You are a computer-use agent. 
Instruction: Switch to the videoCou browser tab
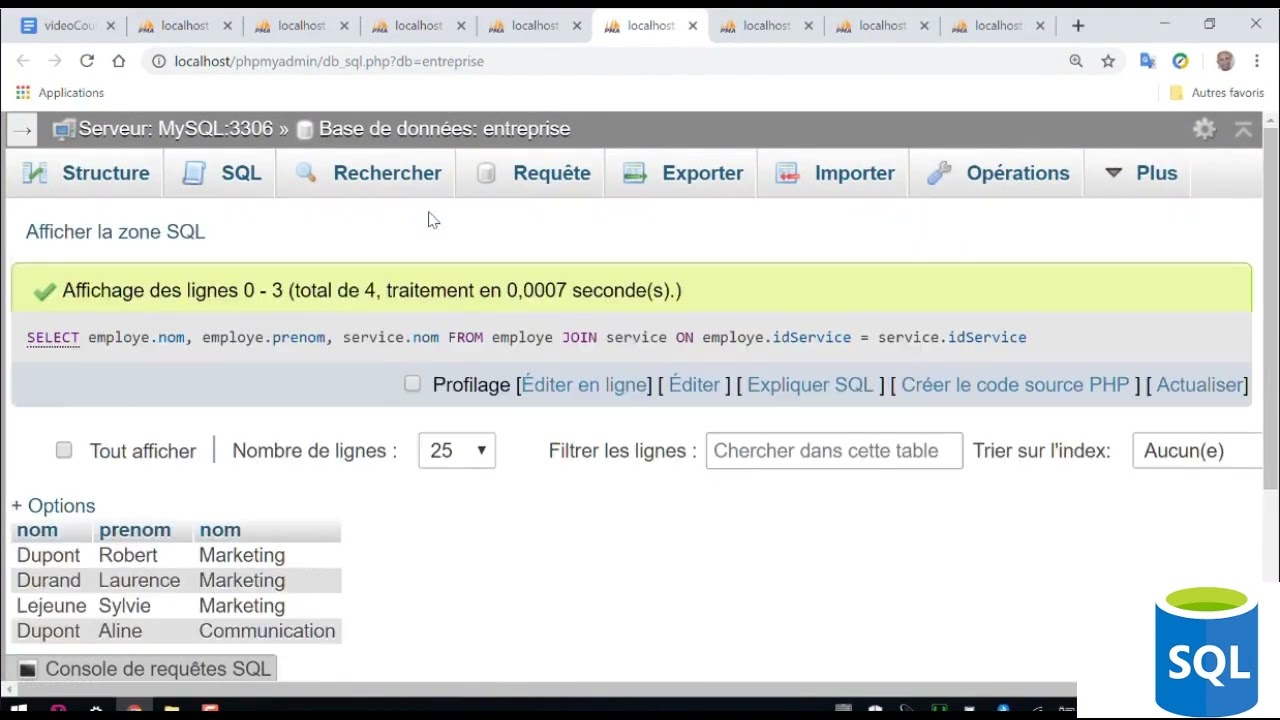pos(68,26)
